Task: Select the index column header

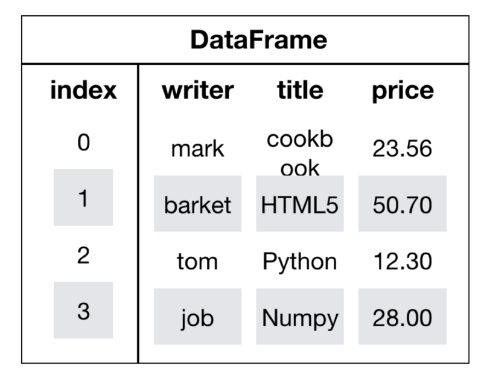Action: [x=83, y=90]
